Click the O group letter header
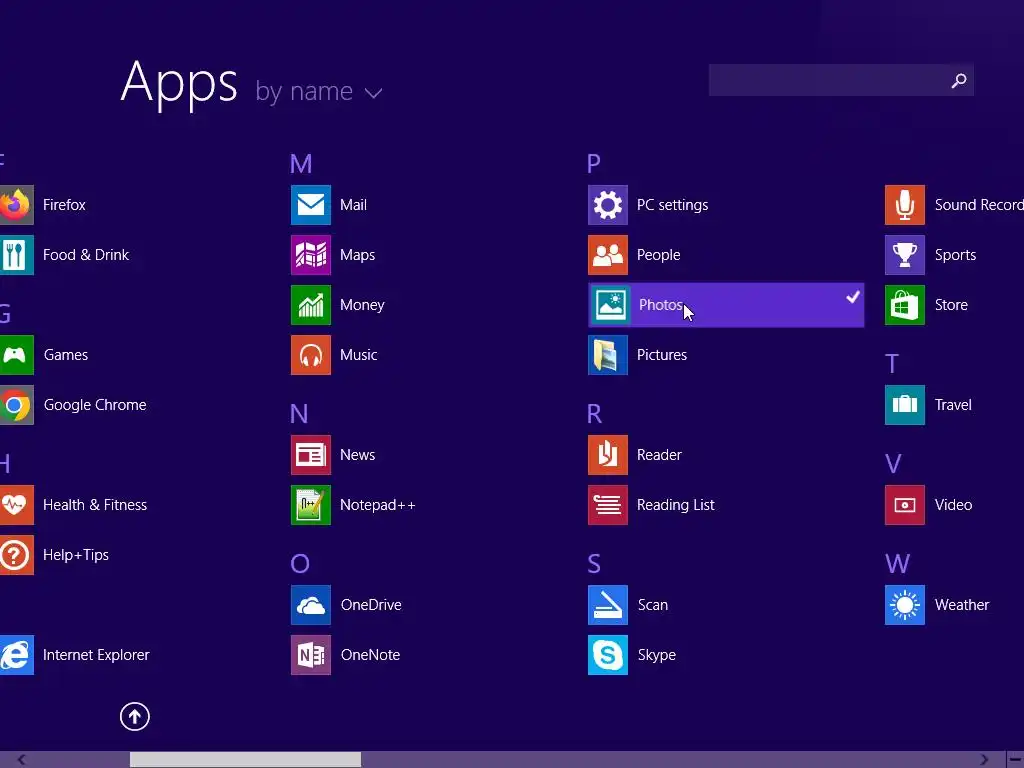The width and height of the screenshot is (1024, 768). coord(300,564)
